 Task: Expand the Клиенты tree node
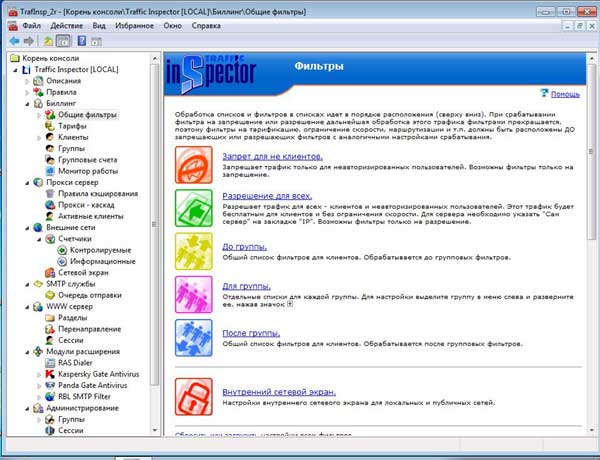tap(39, 137)
